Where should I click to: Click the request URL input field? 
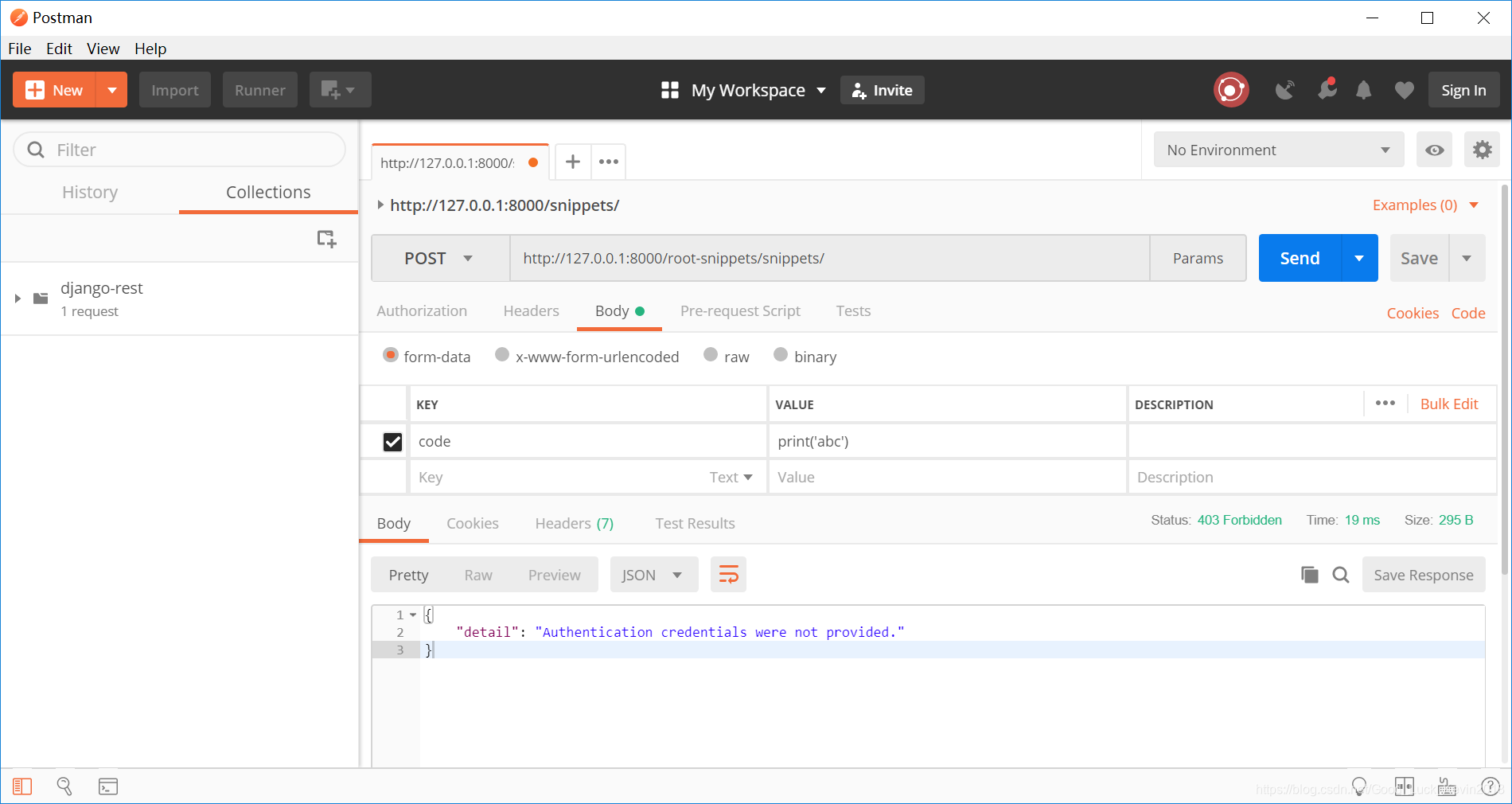tap(829, 258)
